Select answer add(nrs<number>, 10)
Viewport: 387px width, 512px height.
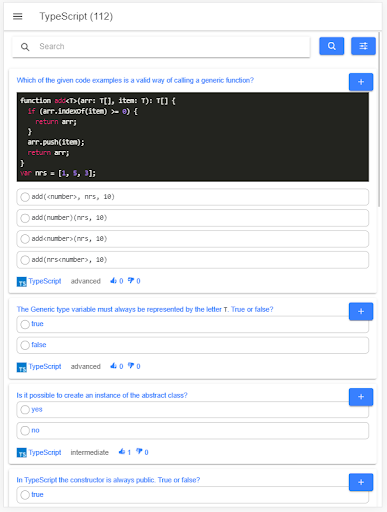(x=193, y=260)
